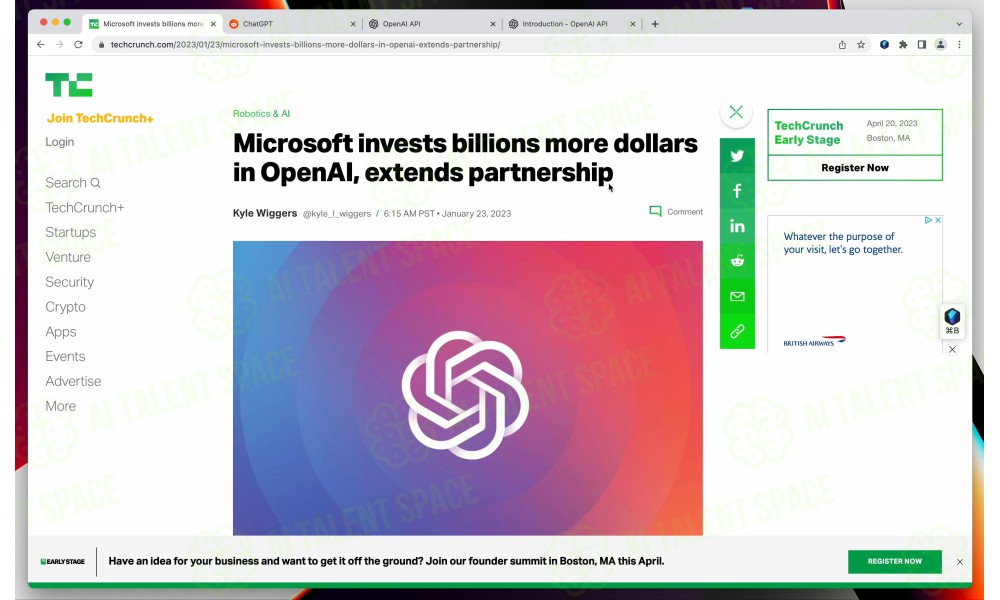Image resolution: width=1000 pixels, height=600 pixels.
Task: Click the blue hexagon extension icon in toolbar
Action: pyautogui.click(x=885, y=45)
